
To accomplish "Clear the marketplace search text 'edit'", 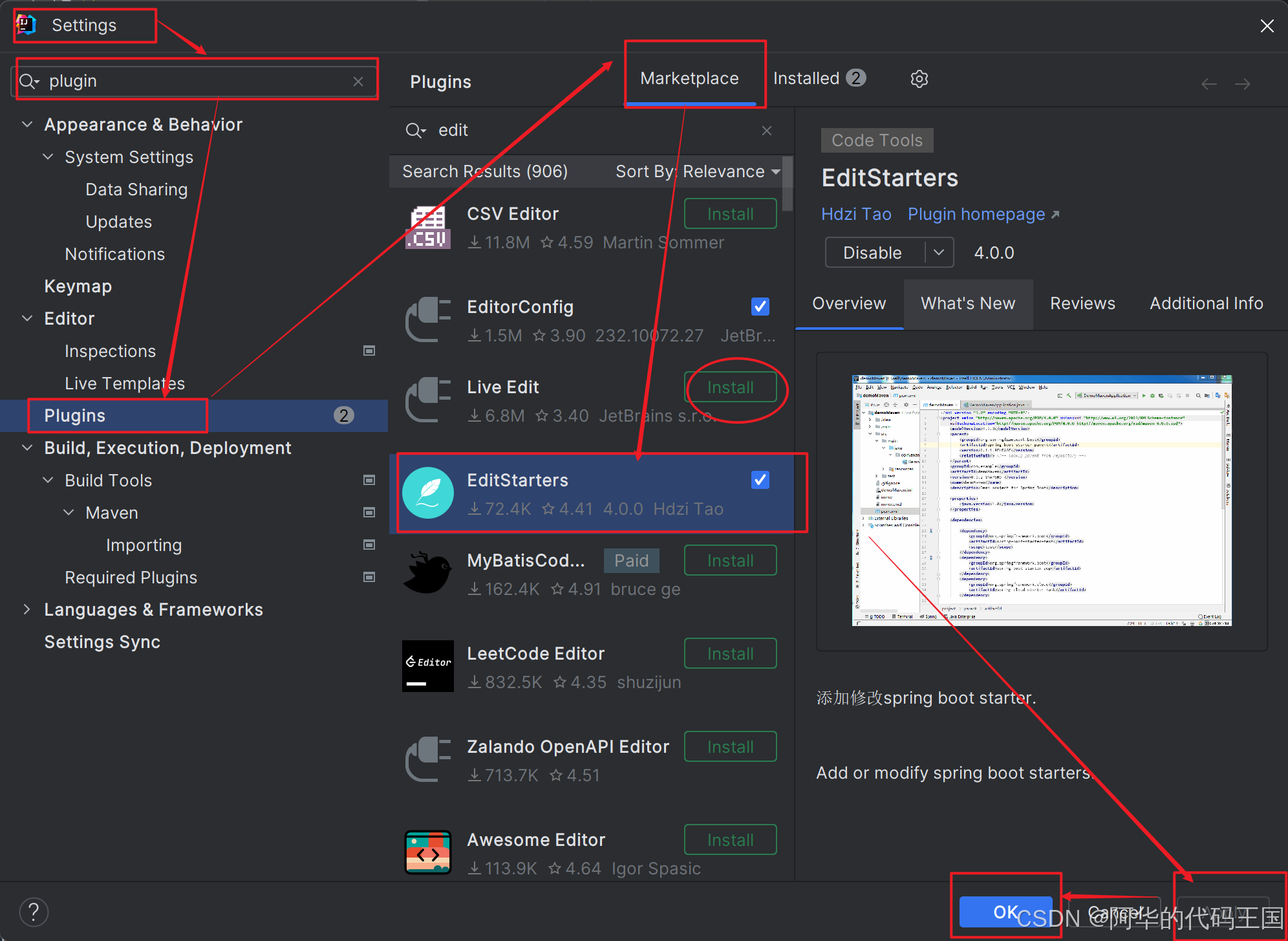I will pyautogui.click(x=767, y=131).
